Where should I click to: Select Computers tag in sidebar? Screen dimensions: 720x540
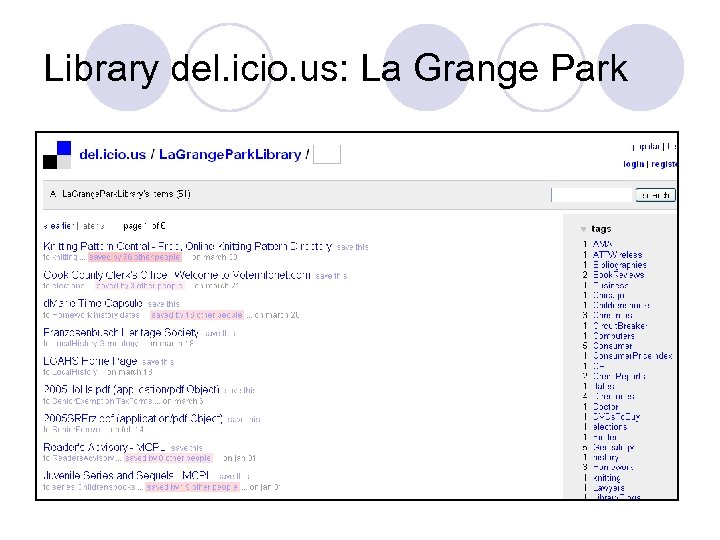[613, 336]
